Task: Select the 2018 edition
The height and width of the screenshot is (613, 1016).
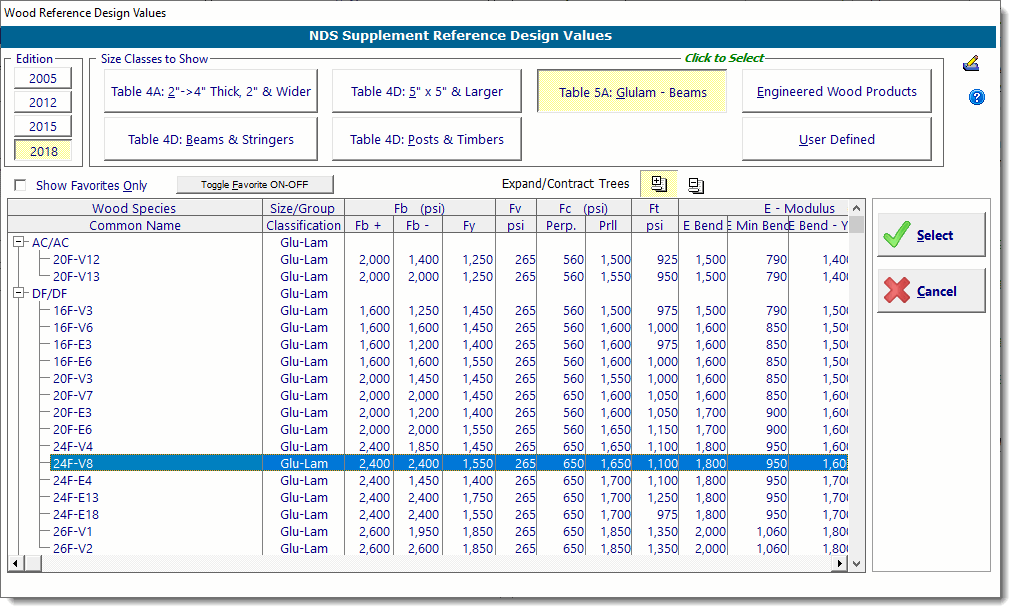Action: click(x=43, y=151)
